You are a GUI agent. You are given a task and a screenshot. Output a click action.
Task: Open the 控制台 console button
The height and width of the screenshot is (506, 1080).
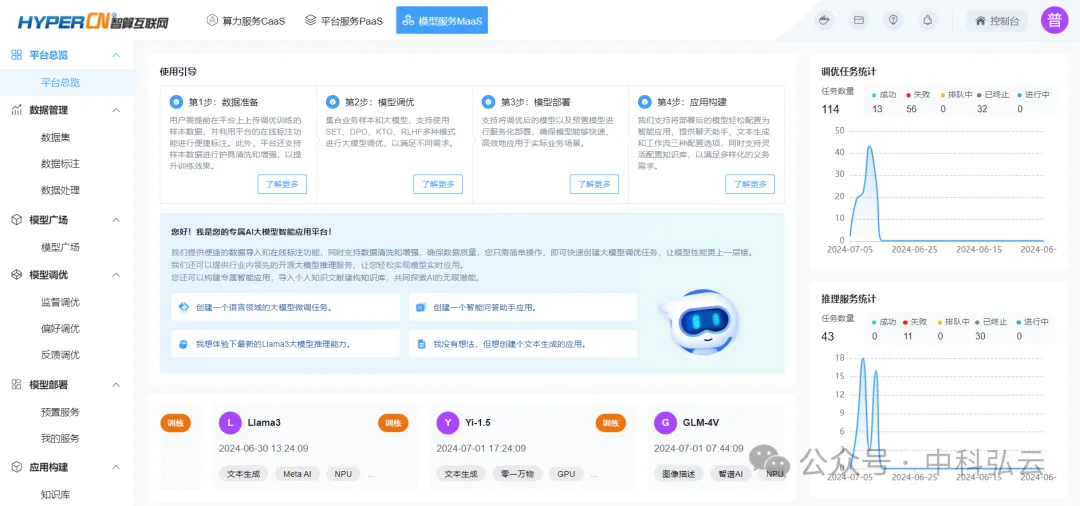tap(996, 20)
